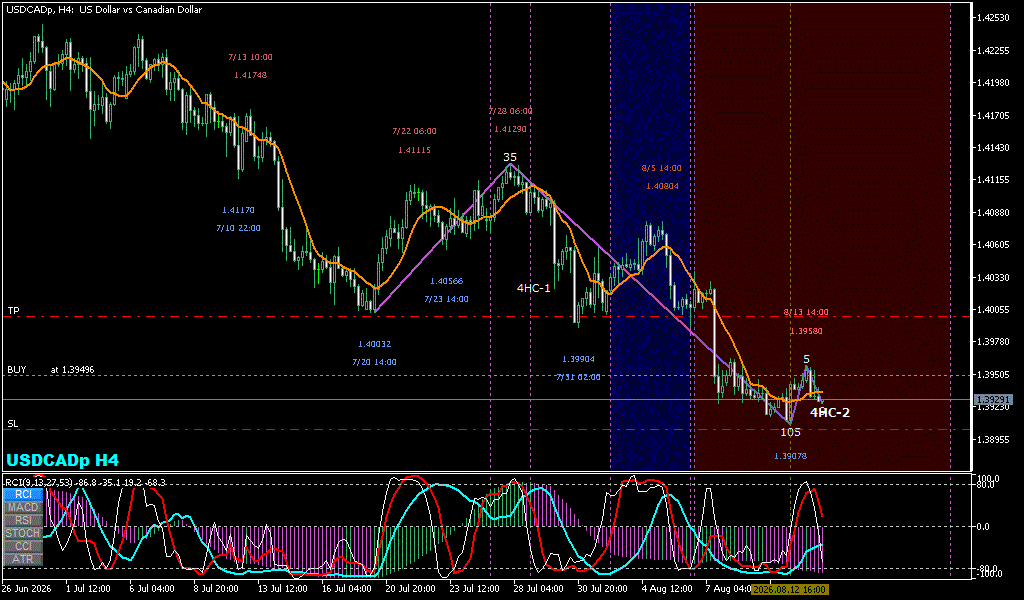
Task: Click the 1.42530 price scale value
Action: pyautogui.click(x=993, y=18)
